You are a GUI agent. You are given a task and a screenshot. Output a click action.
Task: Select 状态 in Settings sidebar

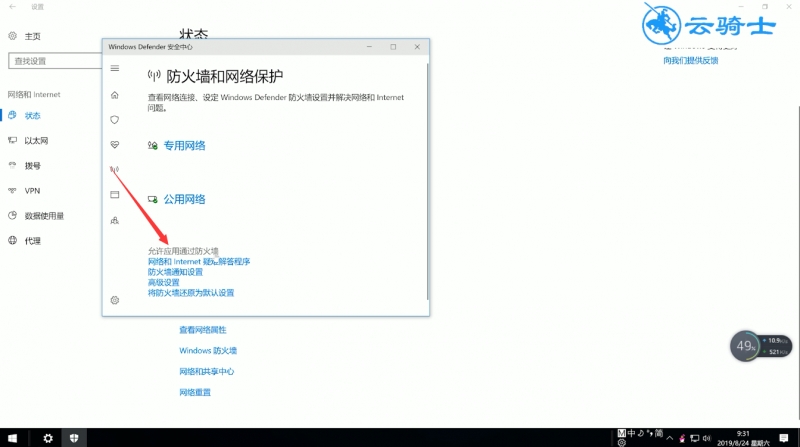32,115
